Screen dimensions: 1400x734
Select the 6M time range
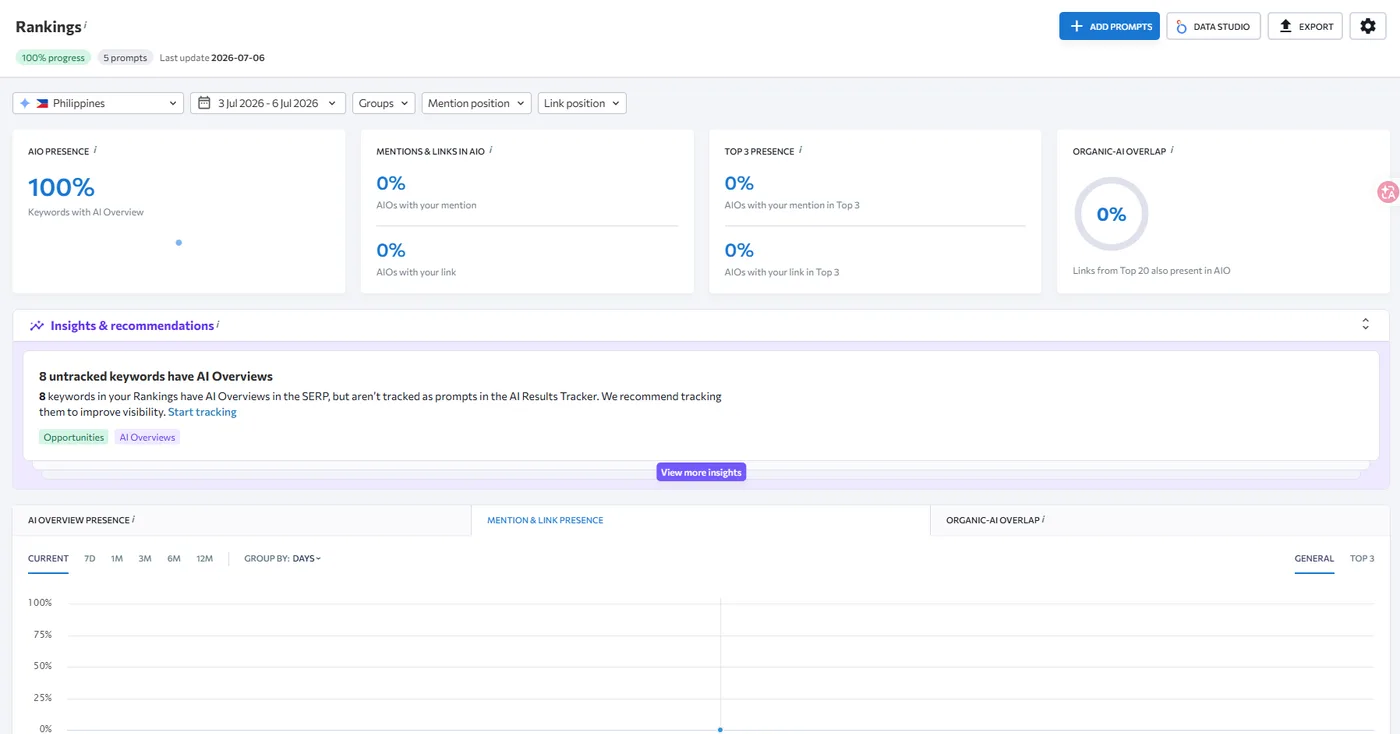coord(174,559)
